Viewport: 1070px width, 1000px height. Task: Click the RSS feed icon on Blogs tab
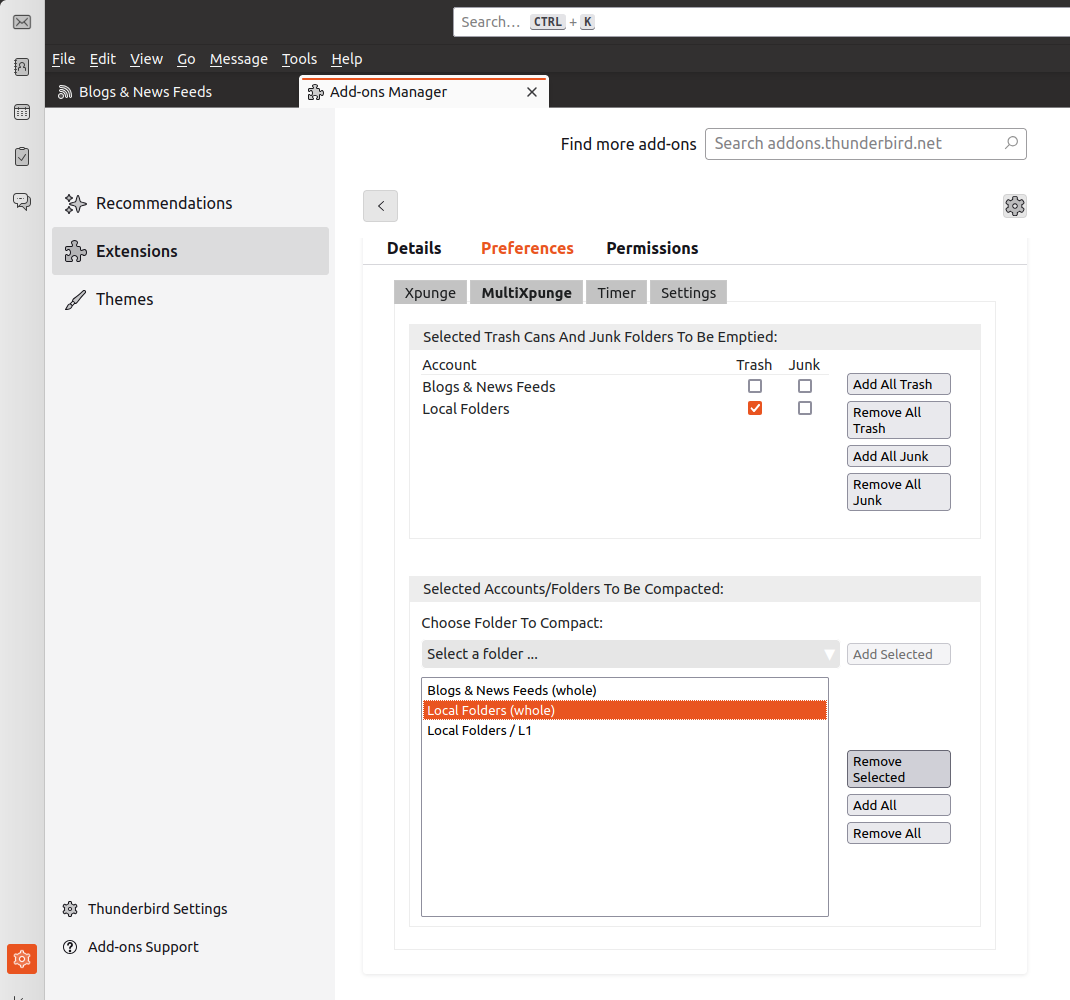[x=65, y=91]
